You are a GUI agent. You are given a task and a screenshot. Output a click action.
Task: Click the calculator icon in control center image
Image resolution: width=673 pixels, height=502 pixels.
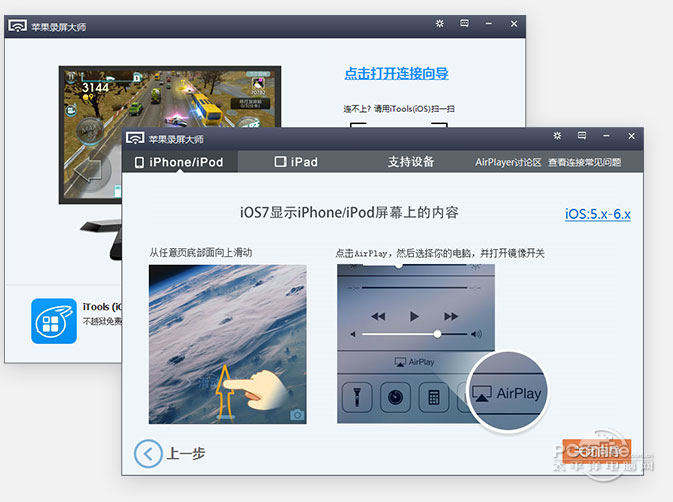pyautogui.click(x=434, y=397)
